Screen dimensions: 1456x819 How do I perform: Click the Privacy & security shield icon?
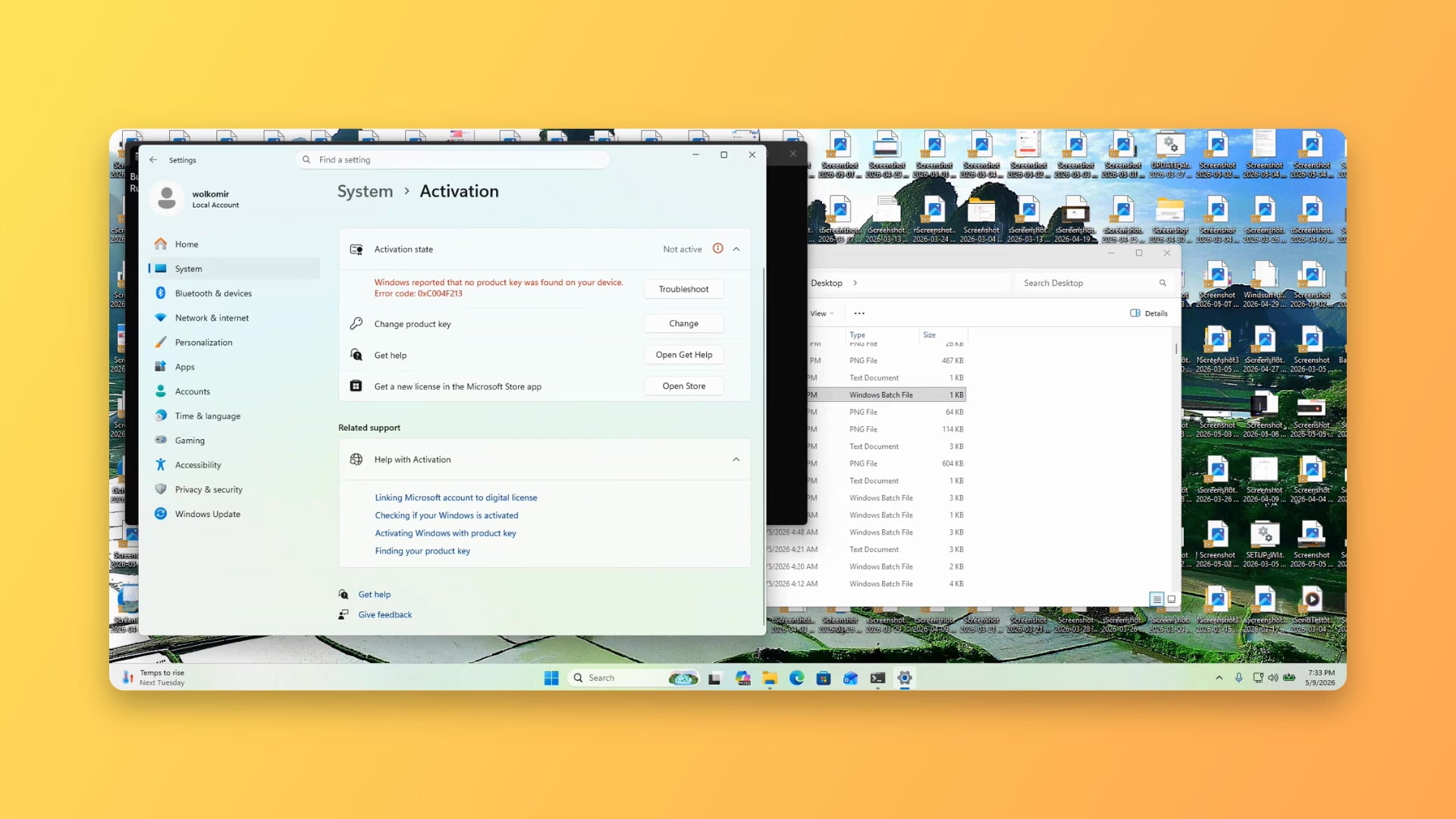161,489
